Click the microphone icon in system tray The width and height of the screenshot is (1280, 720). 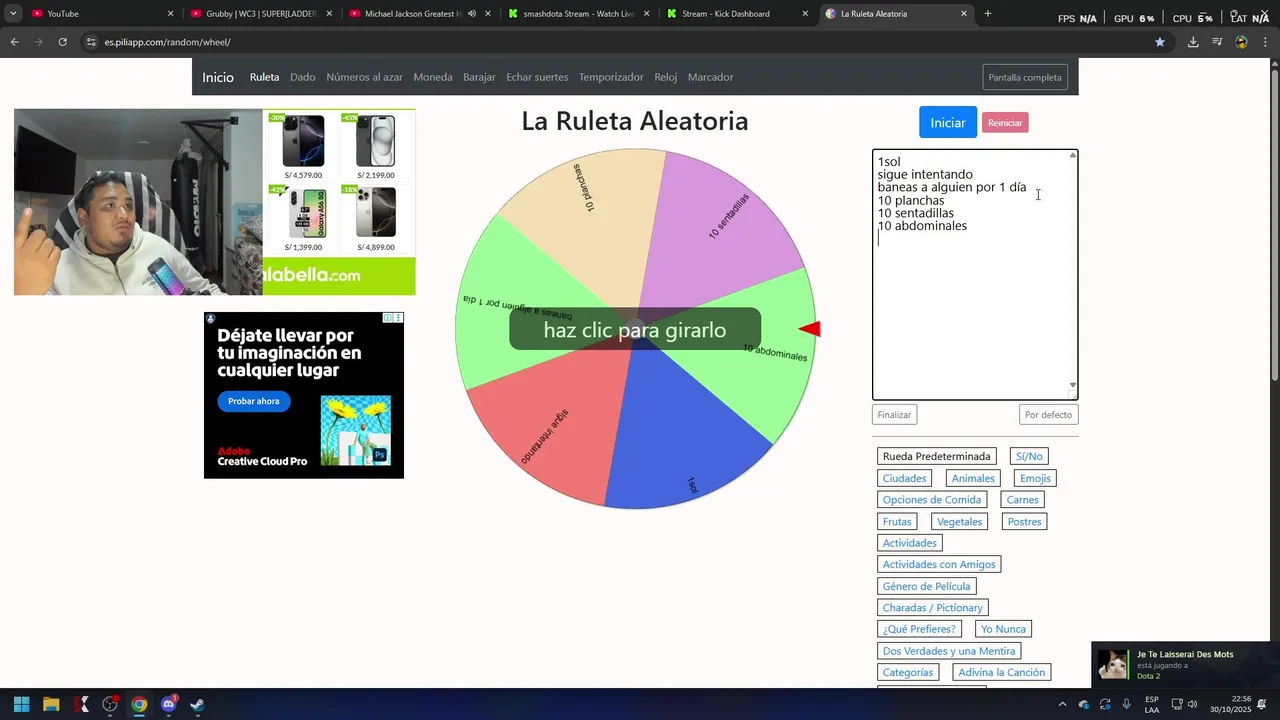click(x=1127, y=704)
